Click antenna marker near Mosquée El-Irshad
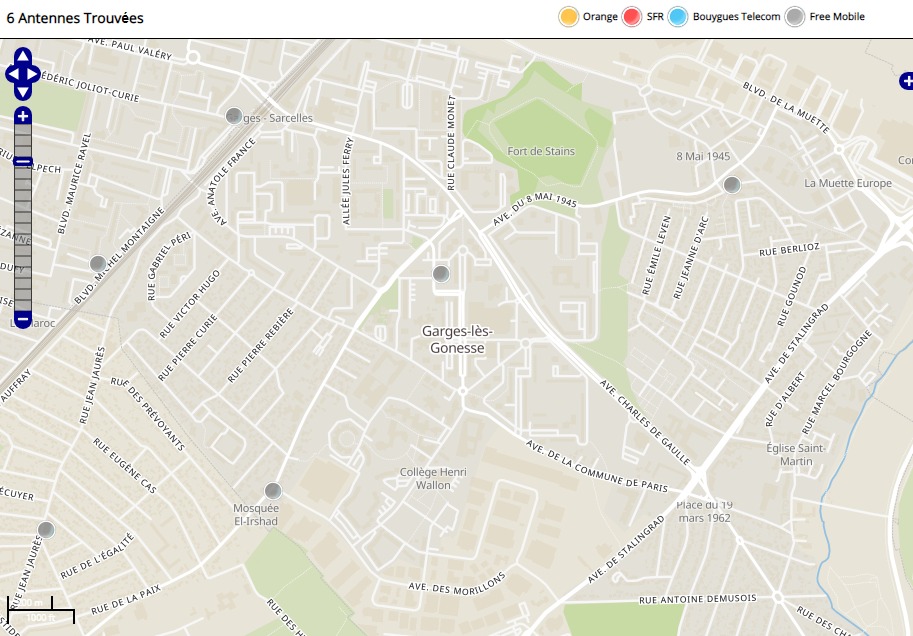This screenshot has height=636, width=913. click(x=273, y=490)
